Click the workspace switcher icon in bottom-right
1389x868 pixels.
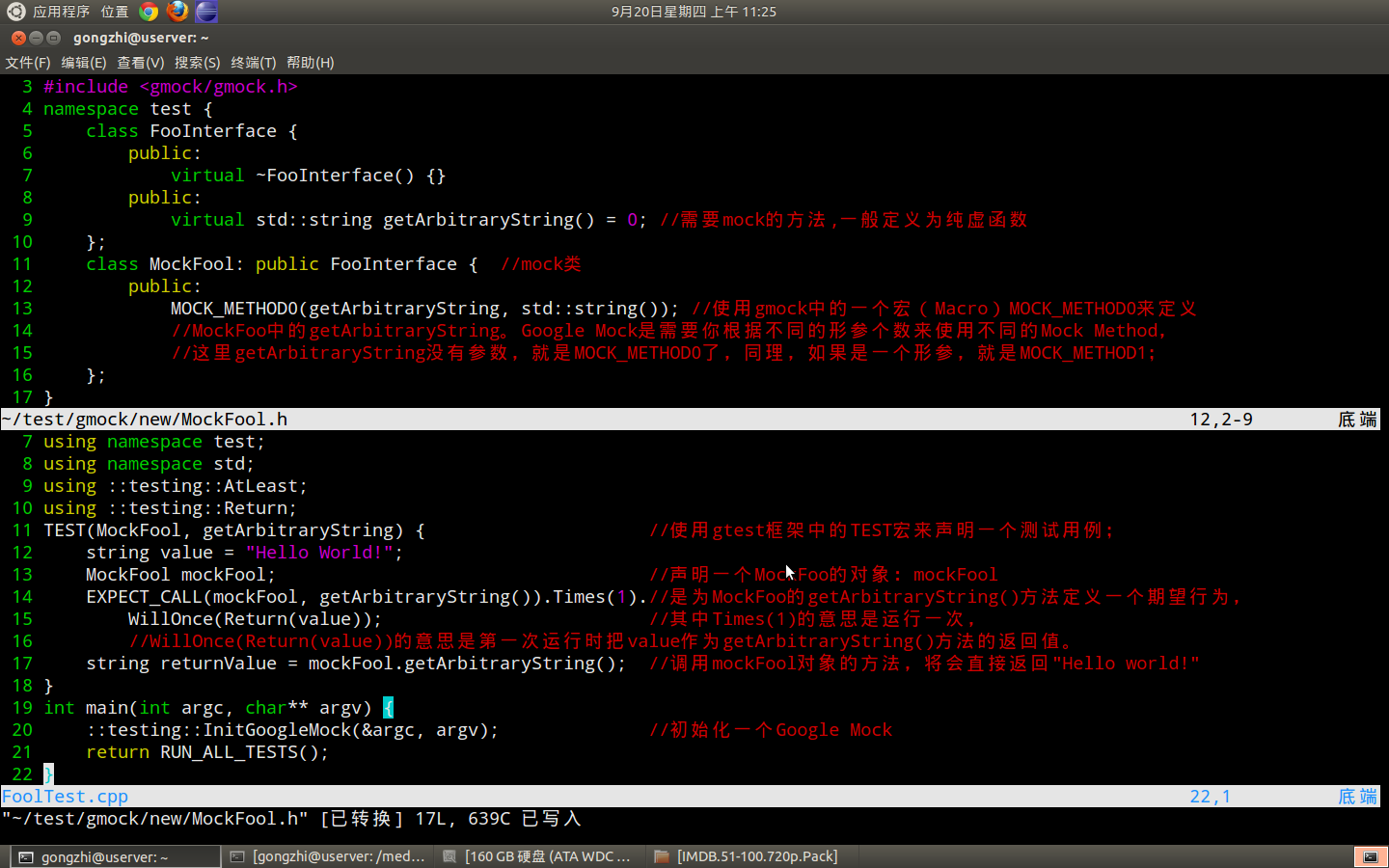1370,856
